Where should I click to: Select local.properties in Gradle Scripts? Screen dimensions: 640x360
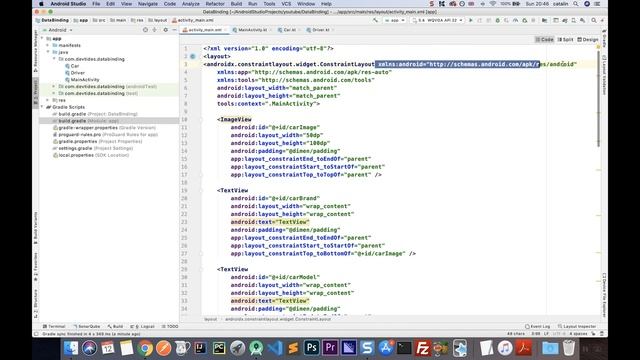coord(91,155)
